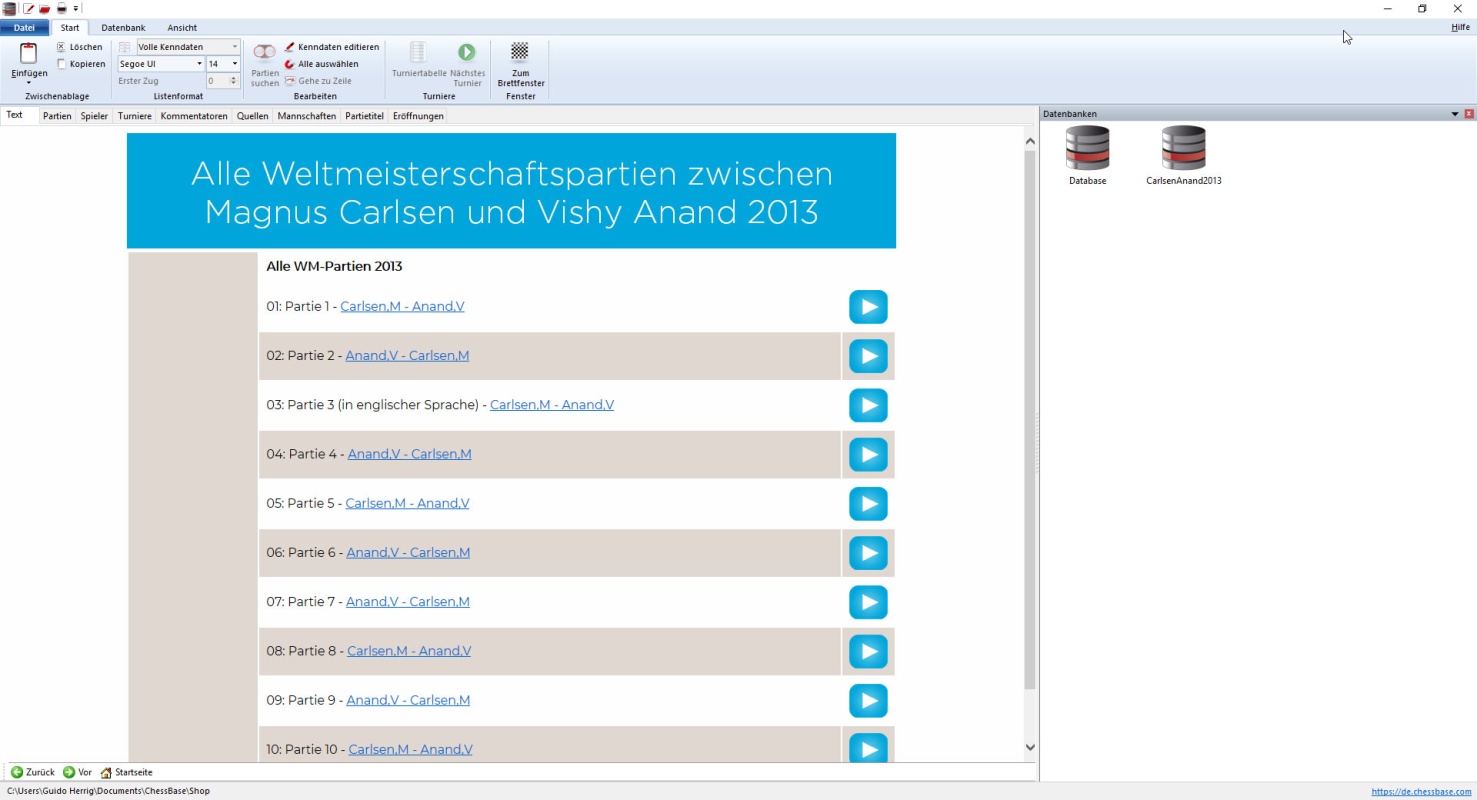Play Partie 6 with its blue play button

click(x=868, y=553)
